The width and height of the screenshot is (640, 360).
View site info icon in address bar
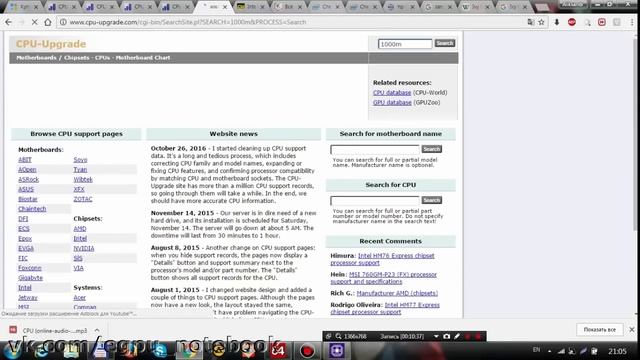[x=63, y=22]
